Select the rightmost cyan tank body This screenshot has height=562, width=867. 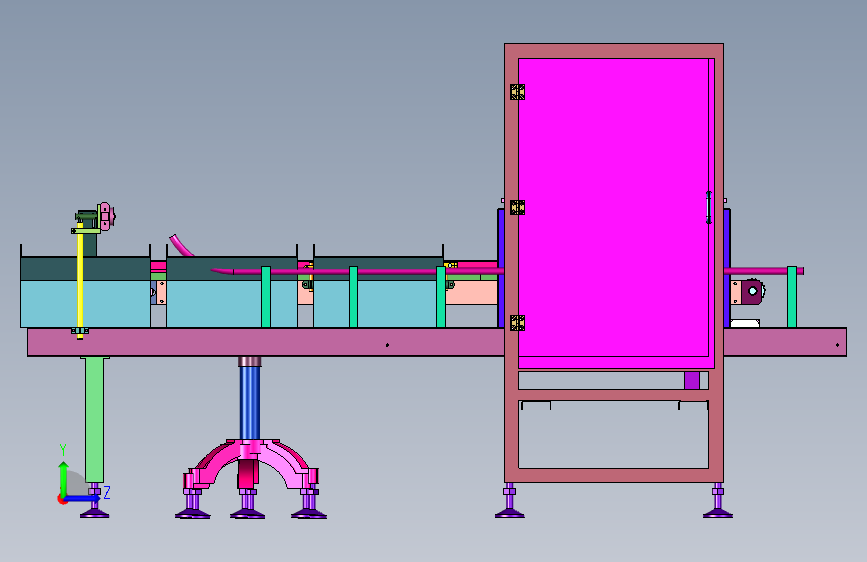[378, 304]
